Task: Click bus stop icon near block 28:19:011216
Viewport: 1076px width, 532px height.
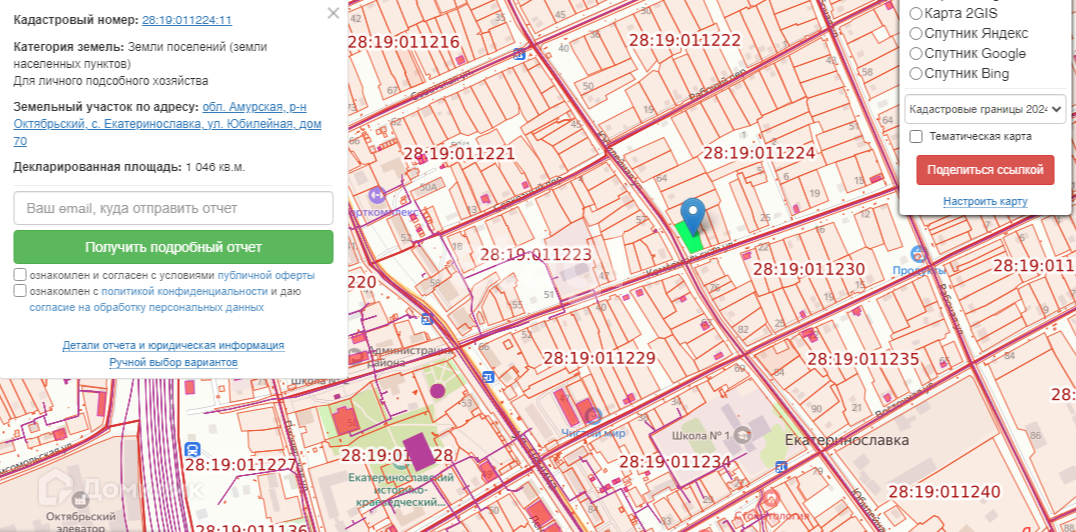Action: click(x=520, y=53)
